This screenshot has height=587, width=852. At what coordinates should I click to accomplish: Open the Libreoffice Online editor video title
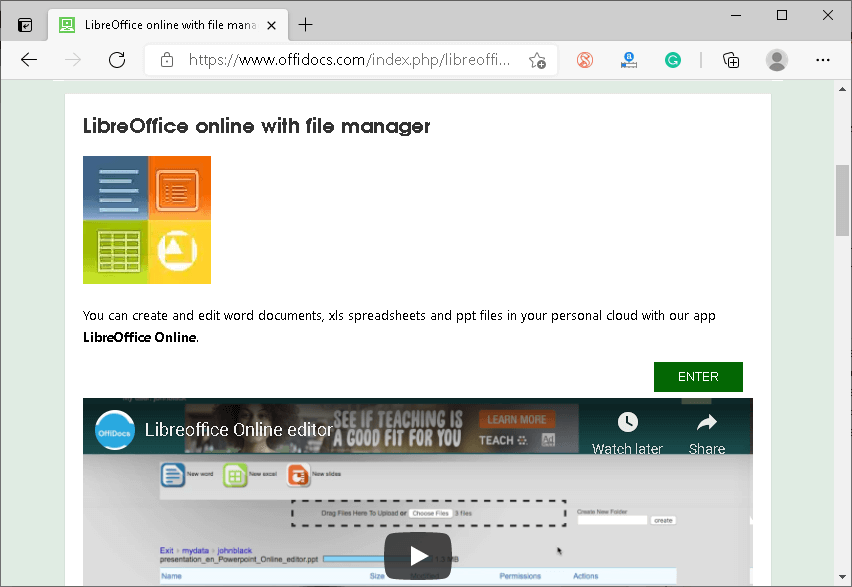pos(239,430)
